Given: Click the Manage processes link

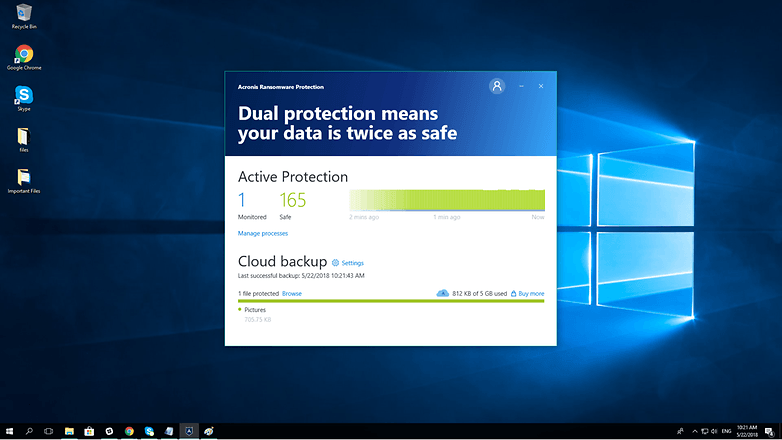Looking at the screenshot, I should click(x=263, y=233).
